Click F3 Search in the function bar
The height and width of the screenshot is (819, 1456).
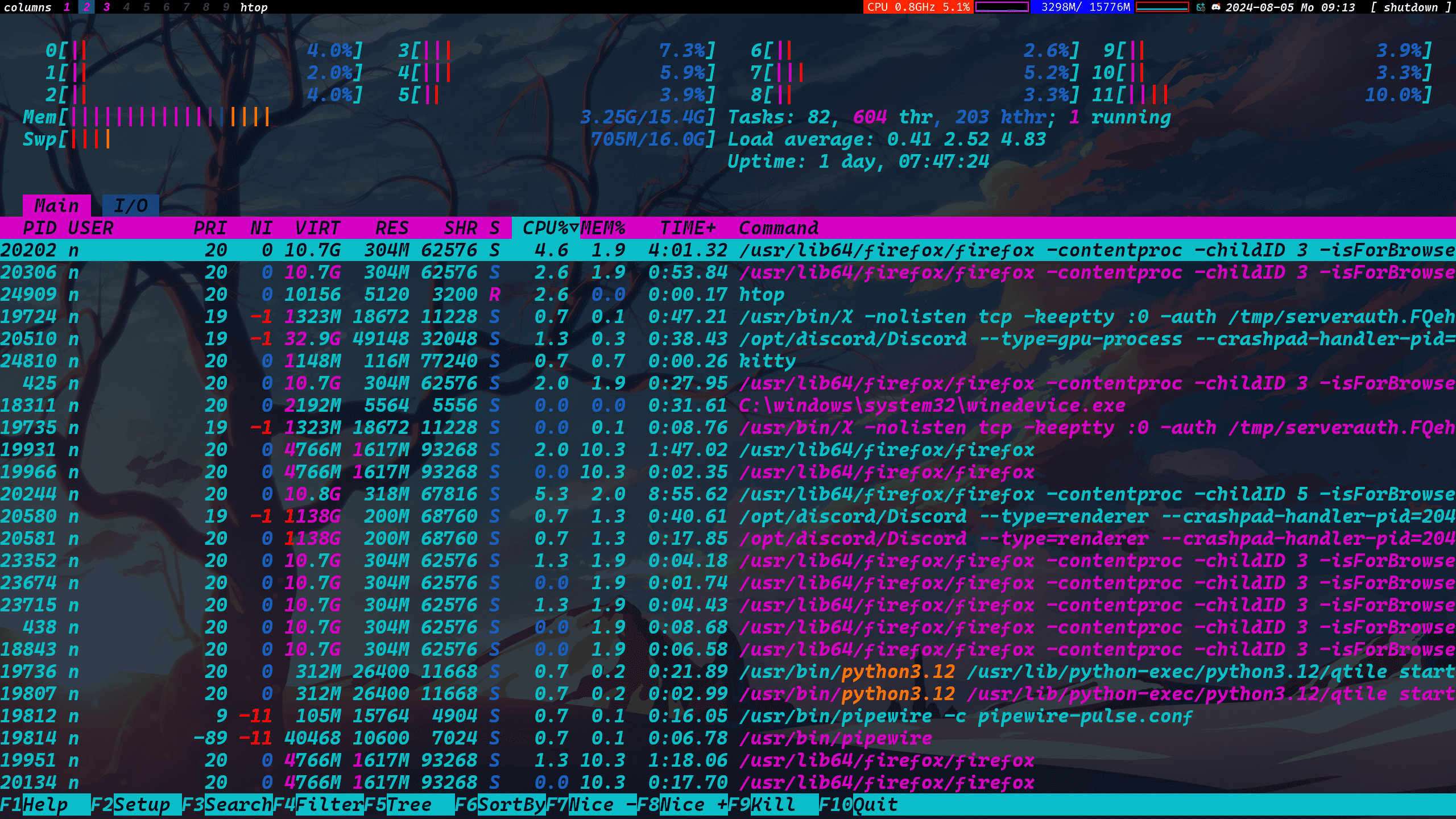(227, 805)
